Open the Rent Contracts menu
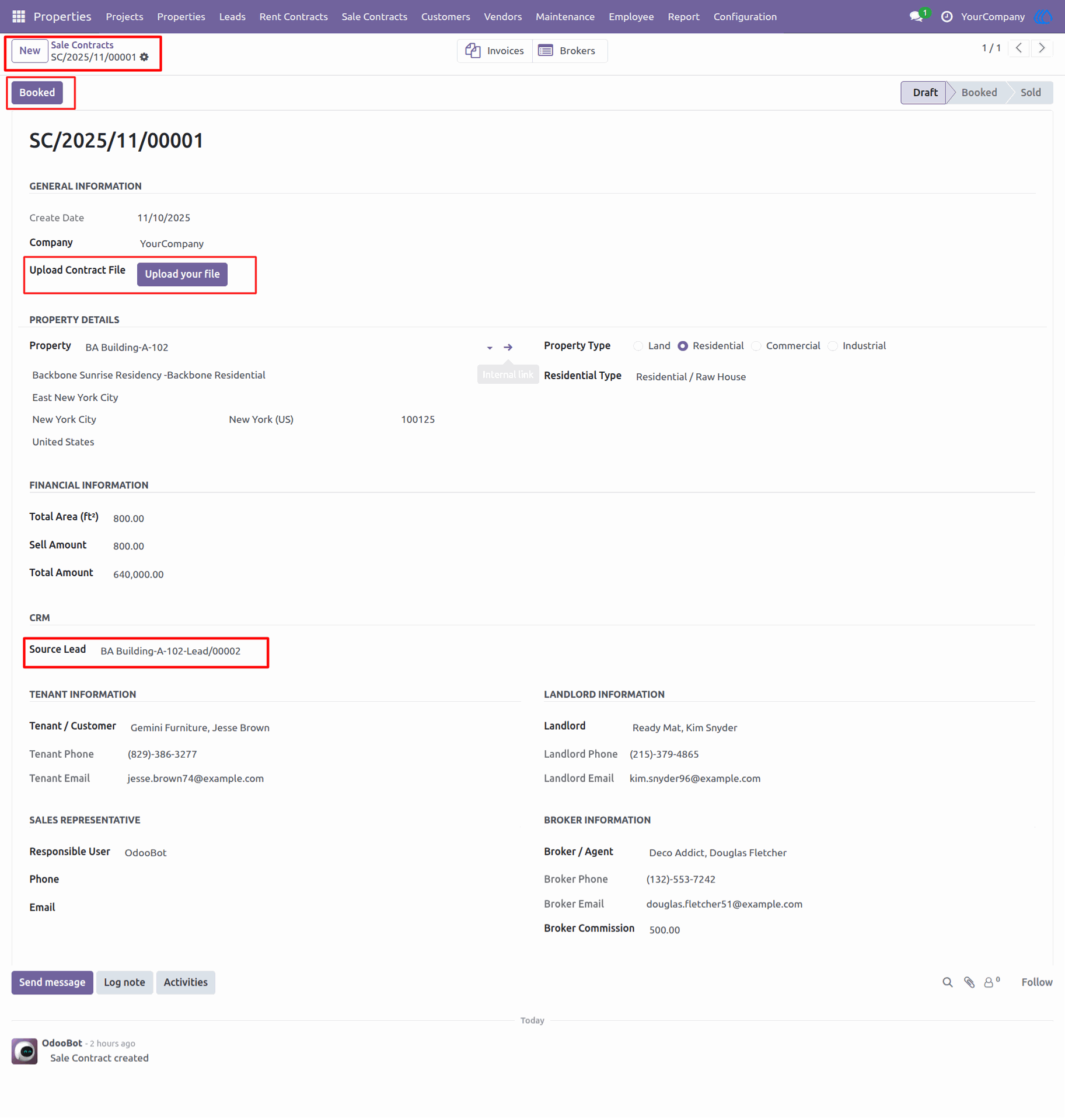This screenshot has width=1065, height=1120. click(294, 16)
